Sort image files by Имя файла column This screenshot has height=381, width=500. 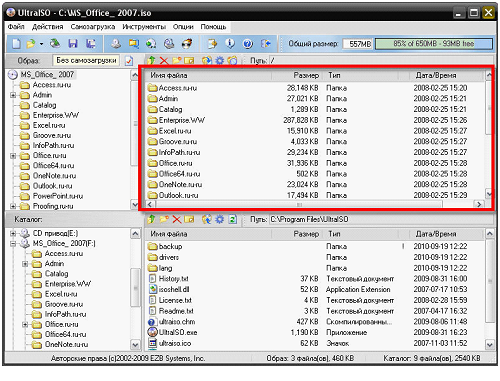[209, 75]
